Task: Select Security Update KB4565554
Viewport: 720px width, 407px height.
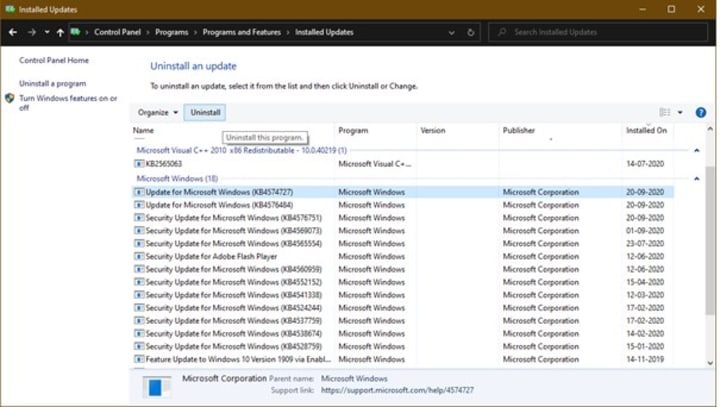Action: pos(403,243)
